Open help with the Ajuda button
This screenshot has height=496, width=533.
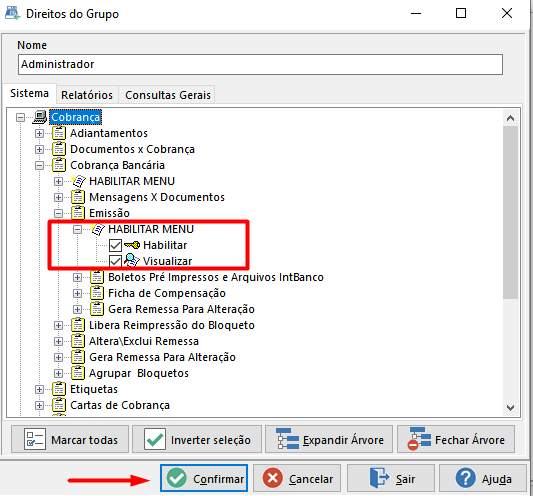483,478
